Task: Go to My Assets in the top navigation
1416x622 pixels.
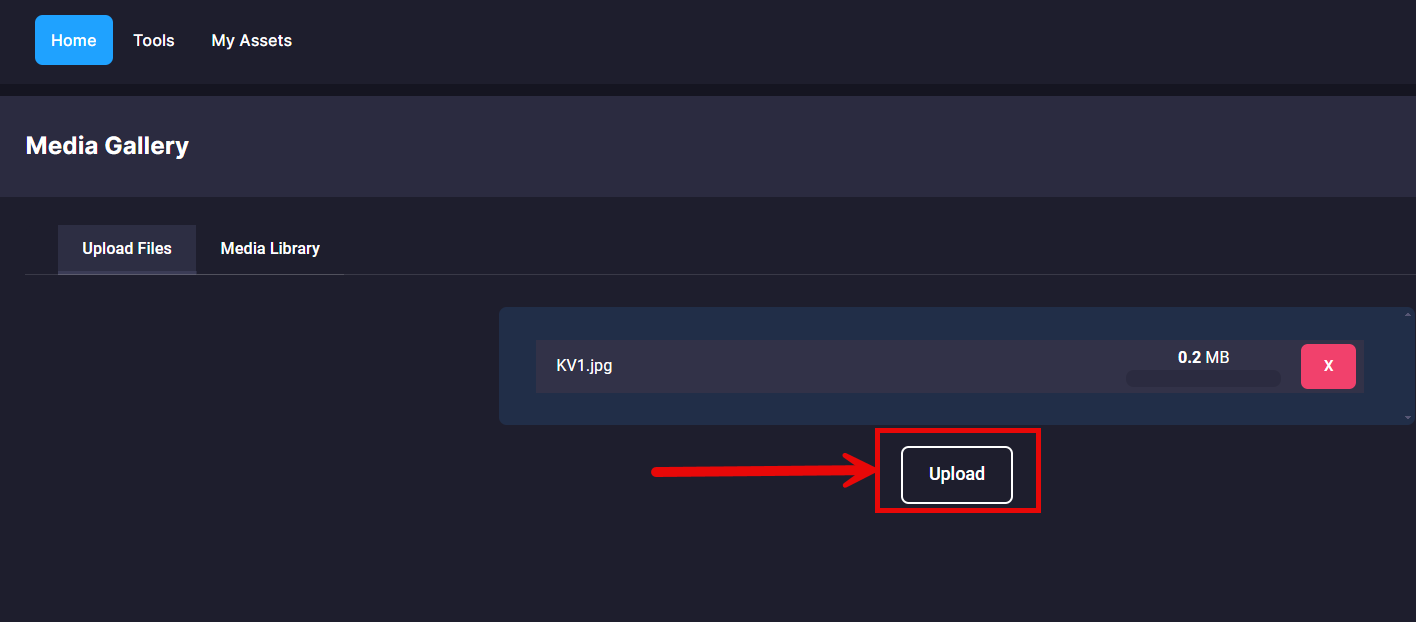Action: click(252, 40)
